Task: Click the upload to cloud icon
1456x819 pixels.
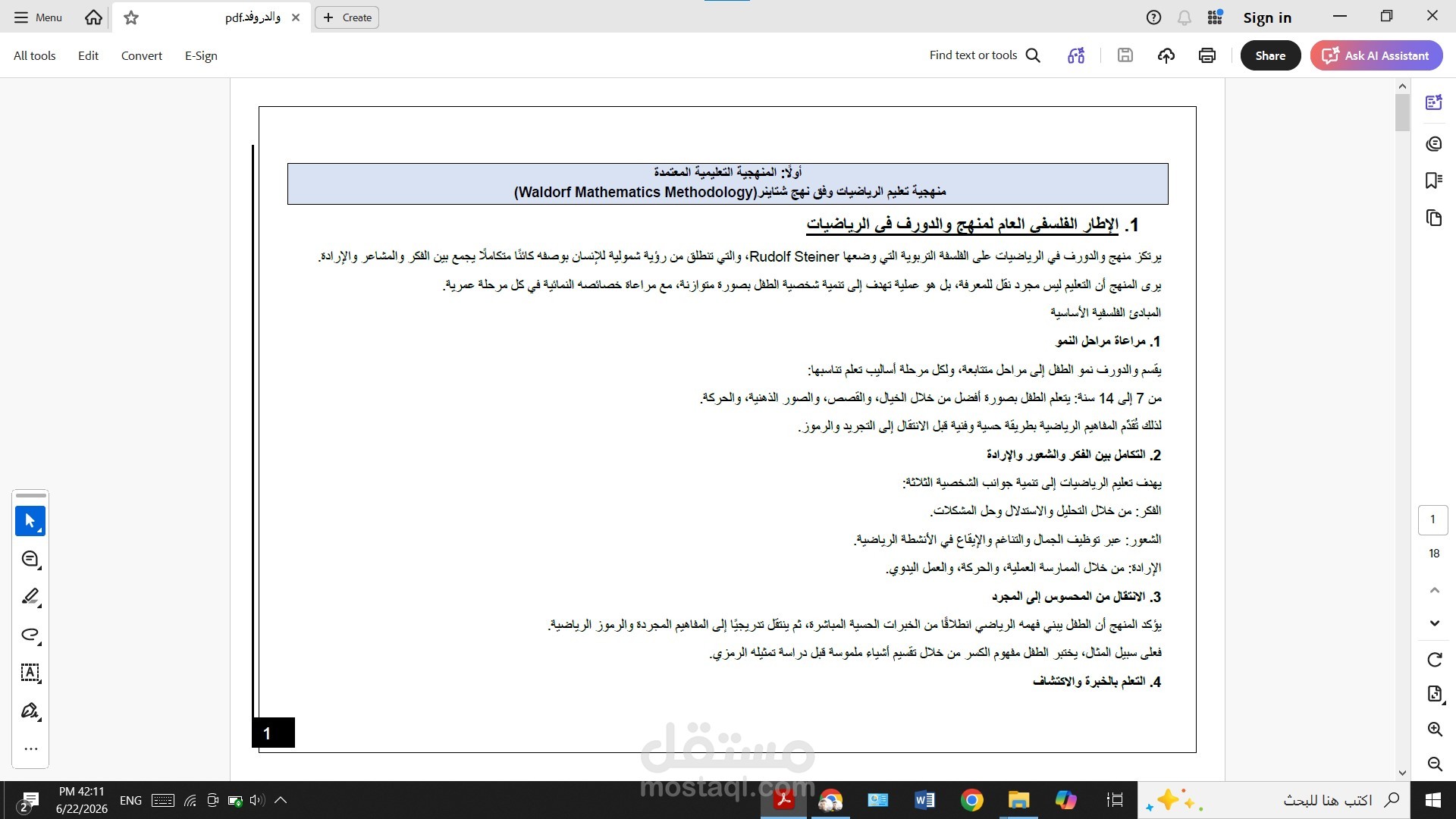Action: click(1166, 55)
